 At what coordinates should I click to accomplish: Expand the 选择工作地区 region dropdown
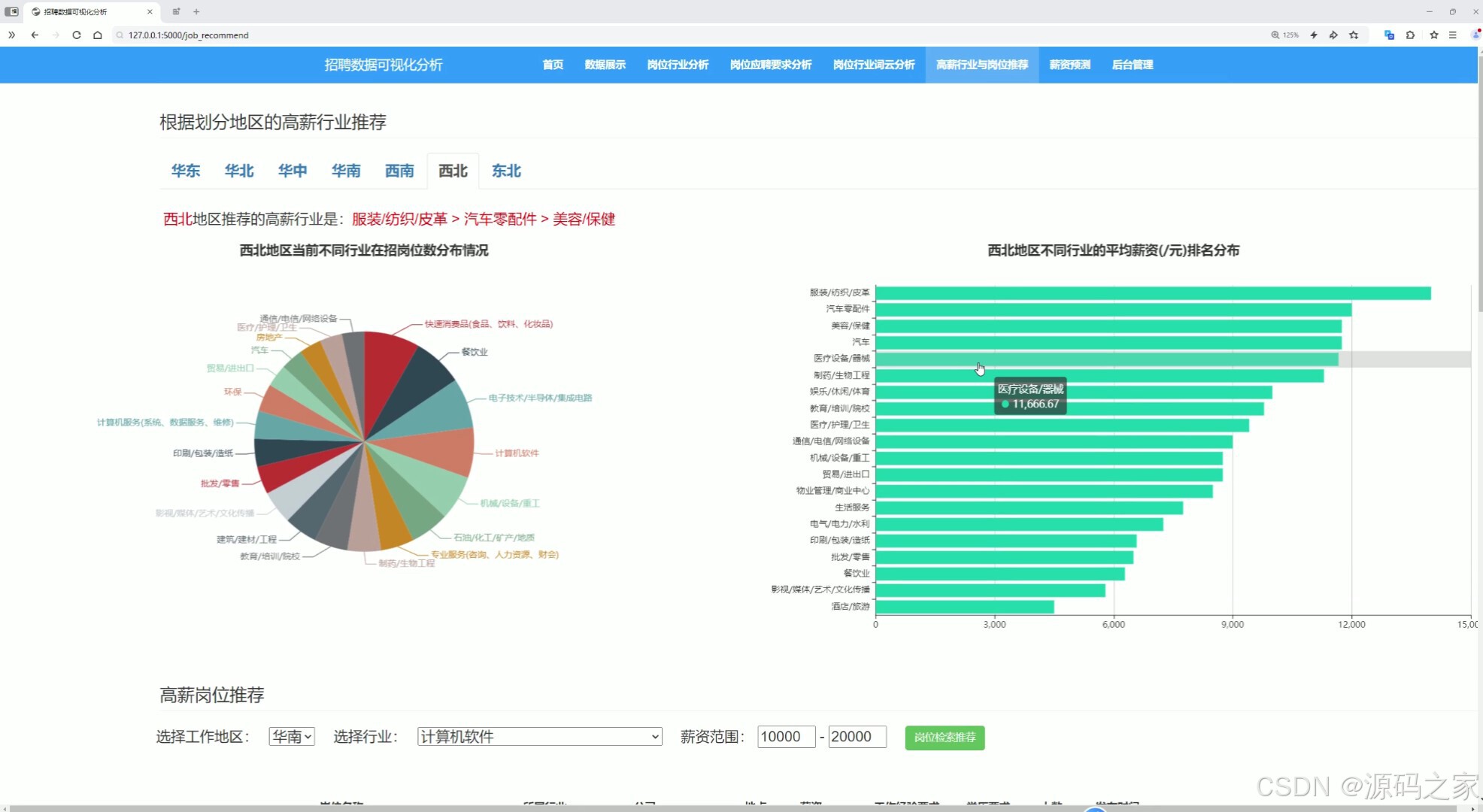click(292, 737)
